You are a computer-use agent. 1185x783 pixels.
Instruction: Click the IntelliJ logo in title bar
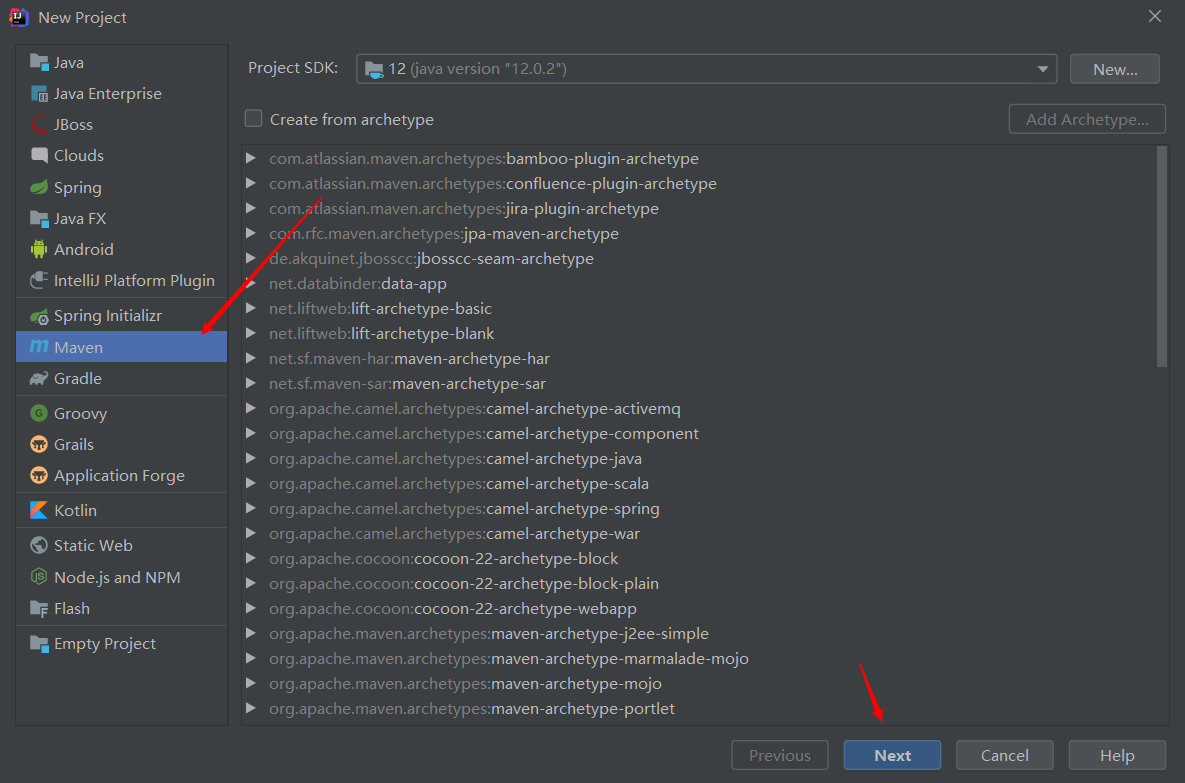point(19,17)
